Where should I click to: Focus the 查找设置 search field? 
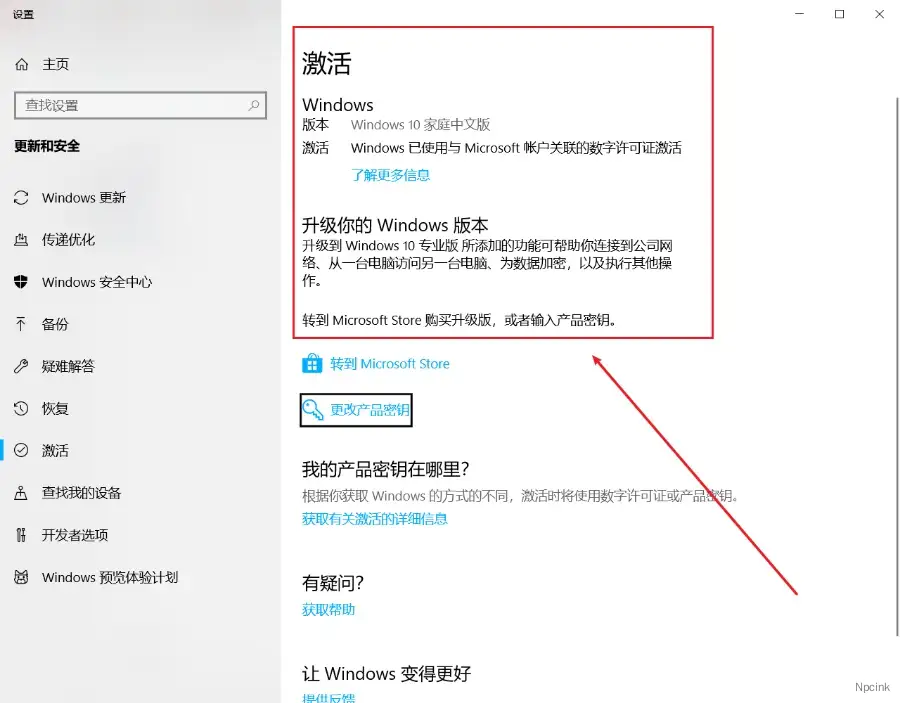click(x=130, y=105)
